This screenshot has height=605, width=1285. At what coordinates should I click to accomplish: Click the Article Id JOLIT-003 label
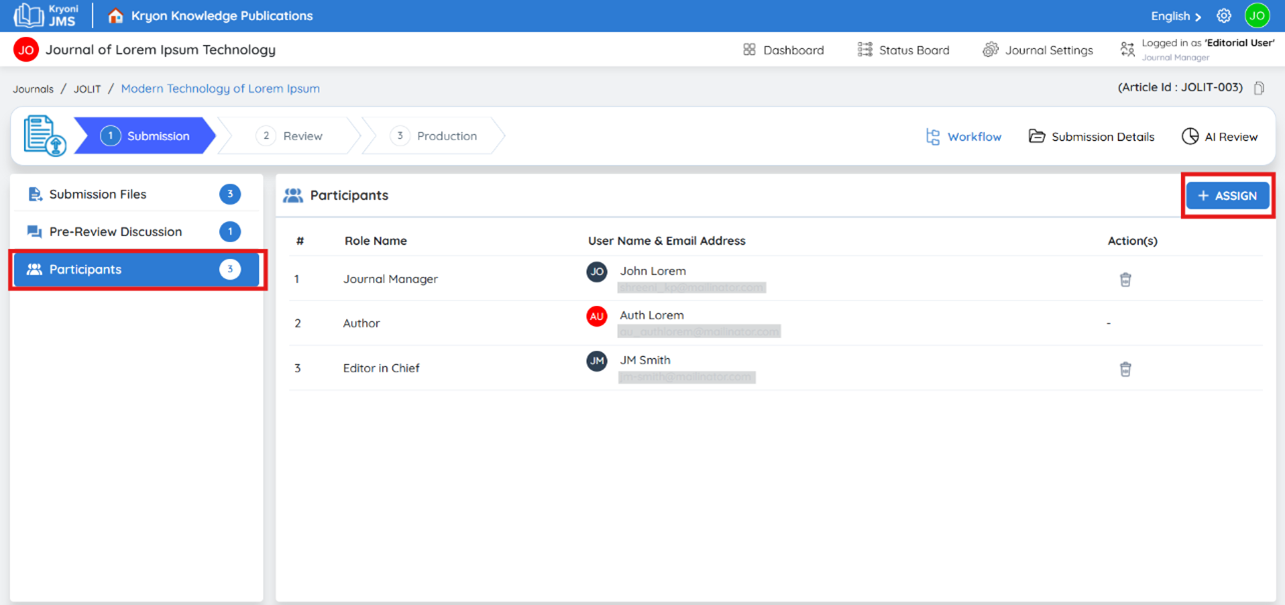click(1180, 88)
